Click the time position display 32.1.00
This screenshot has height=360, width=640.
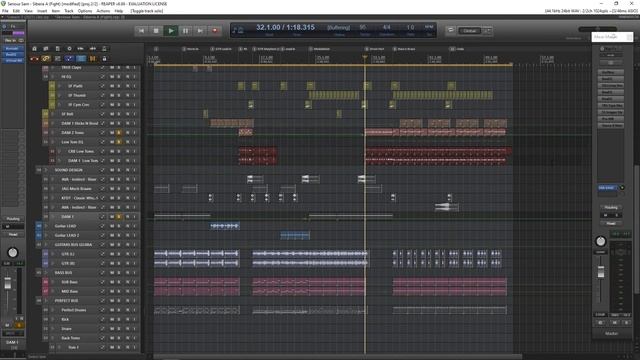click(x=268, y=27)
